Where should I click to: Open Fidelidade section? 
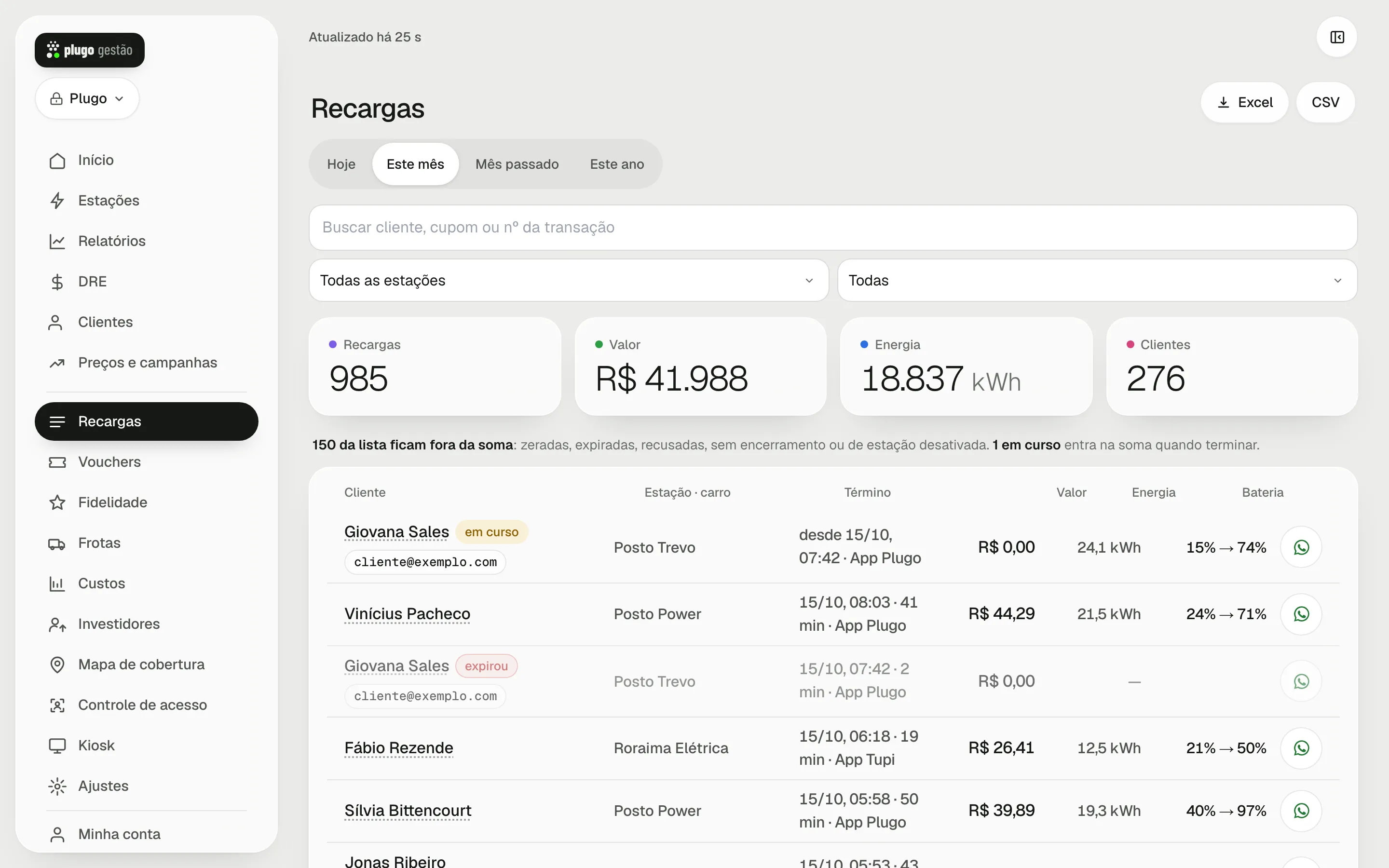146,502
